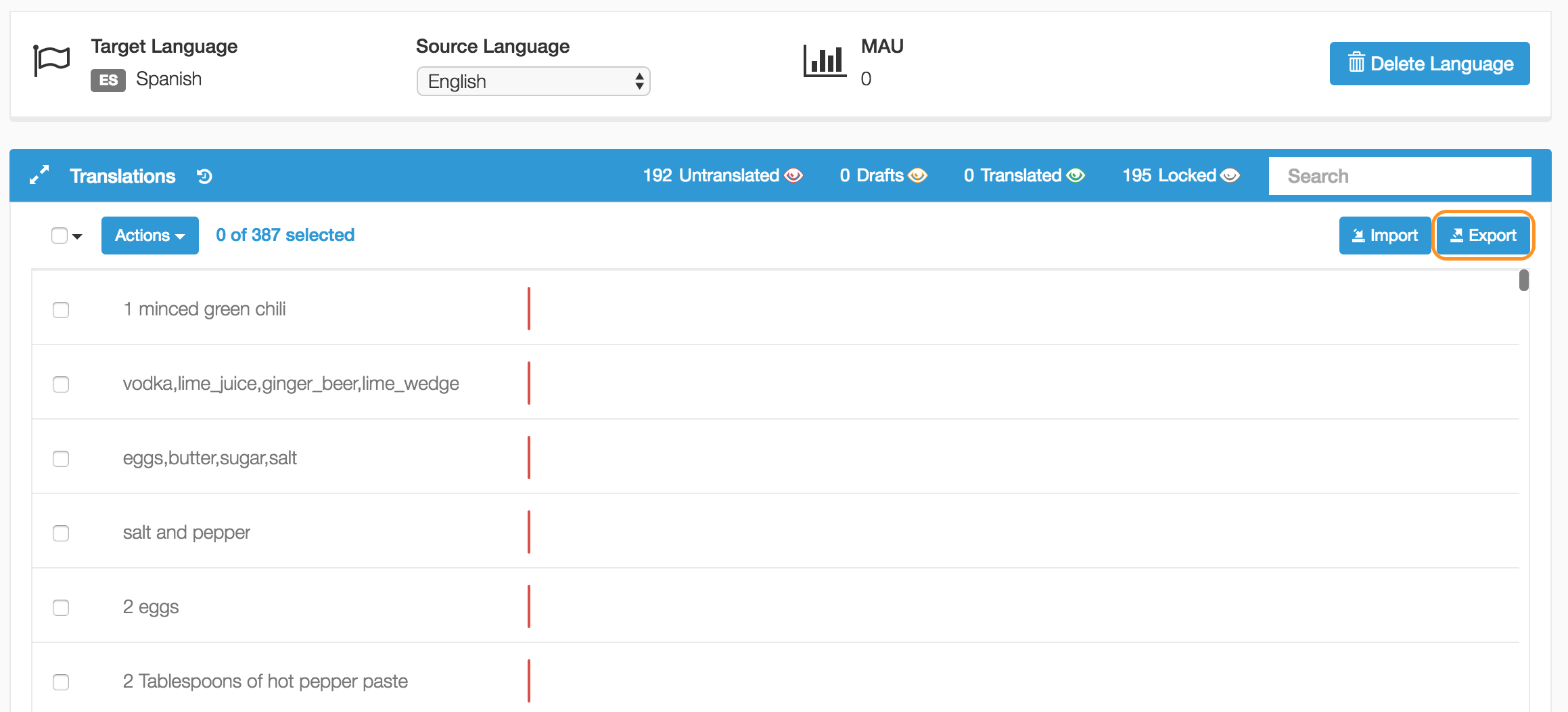The image size is (1568, 712).
Task: Check the '2 eggs' row checkbox
Action: pos(61,608)
